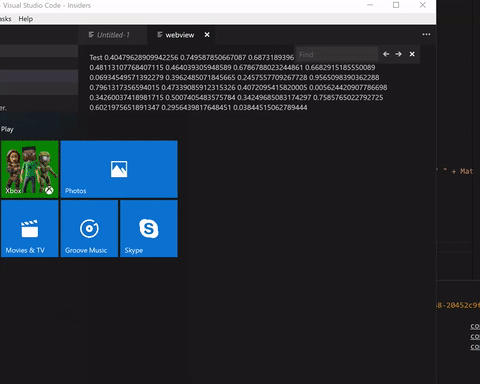
Task: Click the number 0.005624420907786698
Action: tap(348, 87)
